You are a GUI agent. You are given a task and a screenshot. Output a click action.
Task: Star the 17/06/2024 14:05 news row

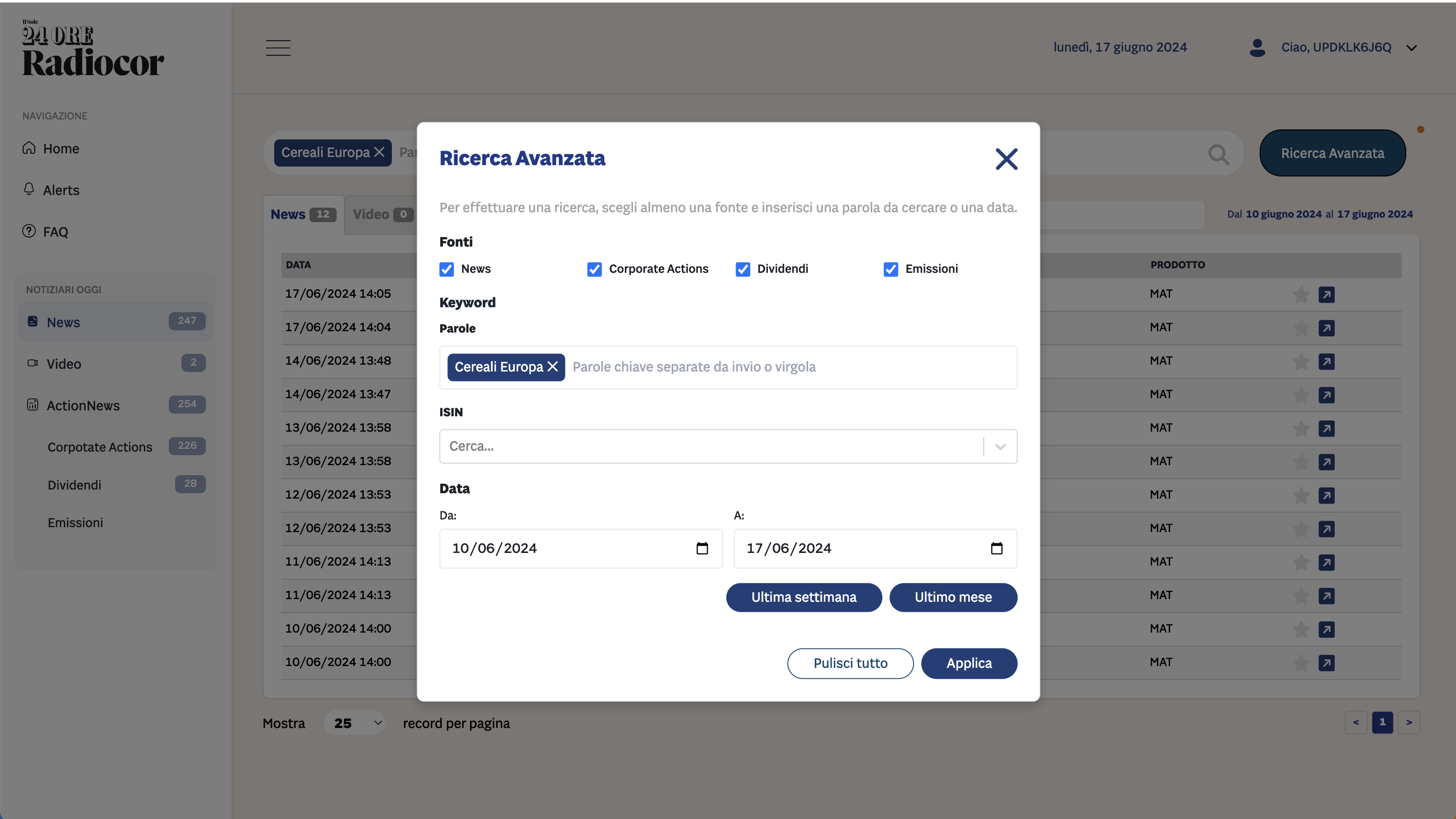(1301, 295)
